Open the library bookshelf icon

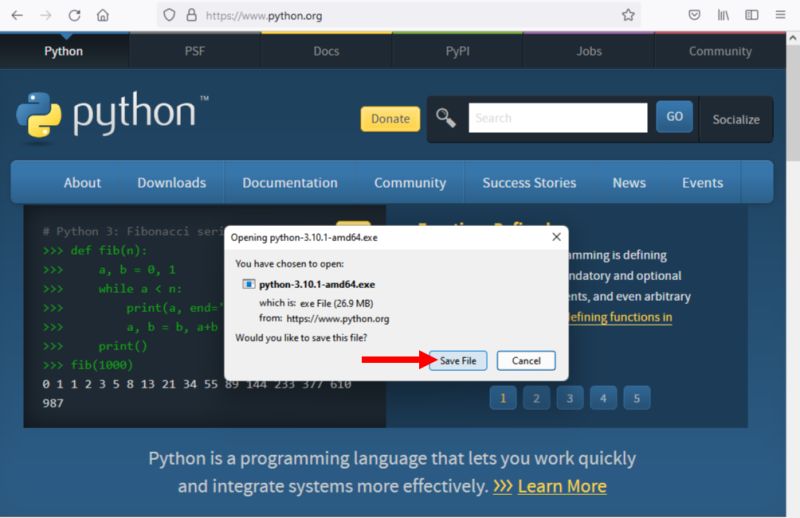pos(723,15)
